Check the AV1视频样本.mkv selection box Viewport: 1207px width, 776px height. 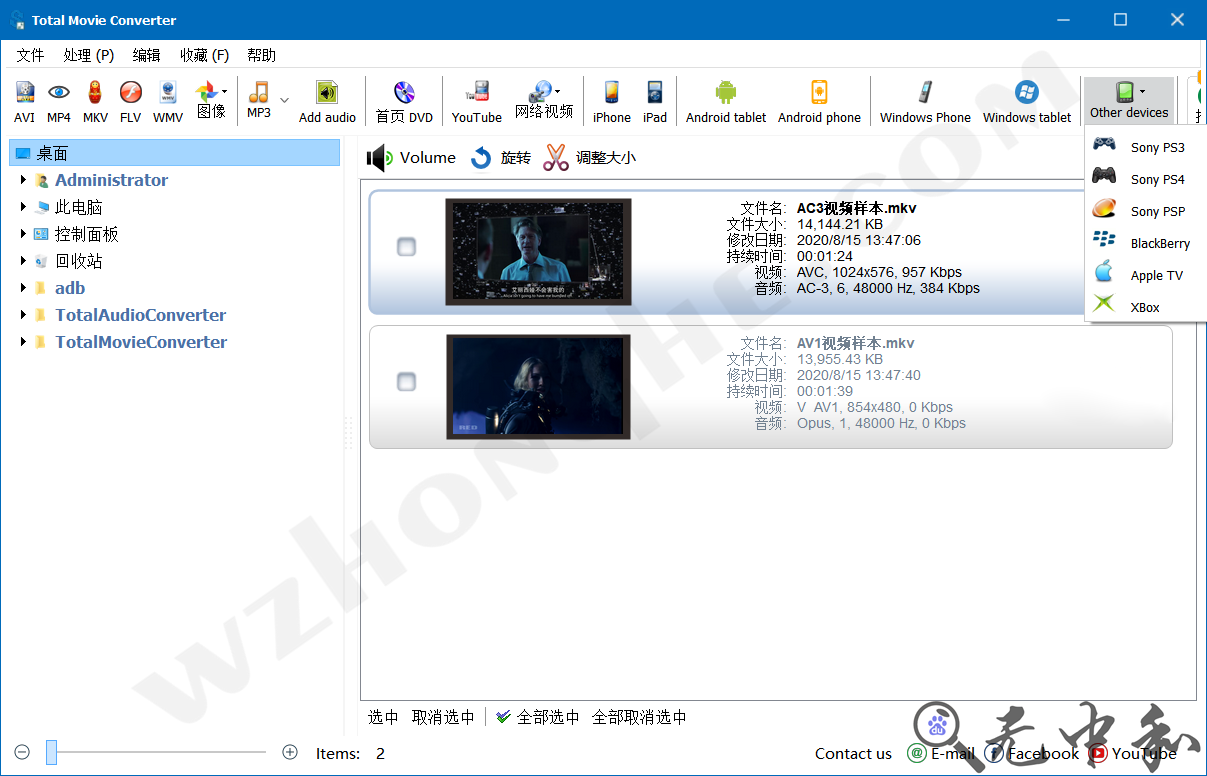point(406,381)
